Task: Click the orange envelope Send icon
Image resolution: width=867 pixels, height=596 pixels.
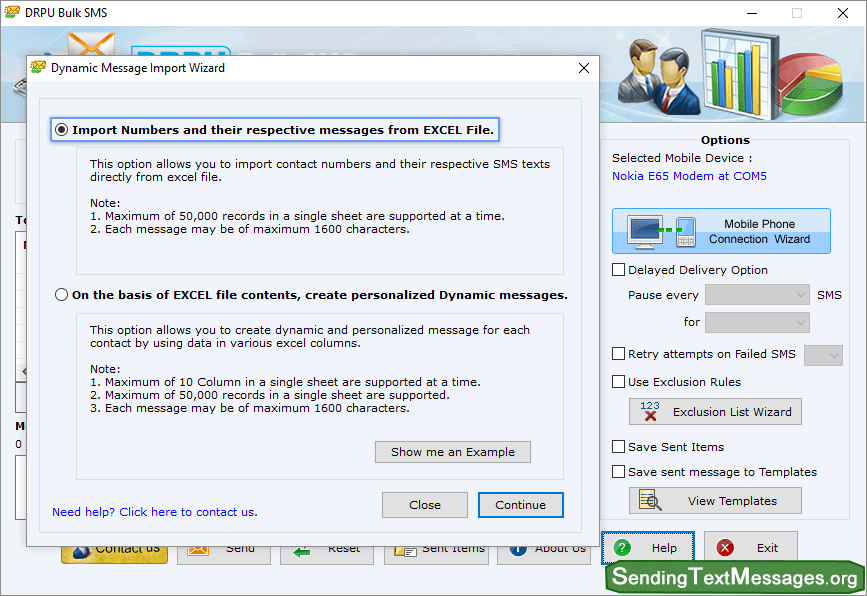Action: (197, 551)
